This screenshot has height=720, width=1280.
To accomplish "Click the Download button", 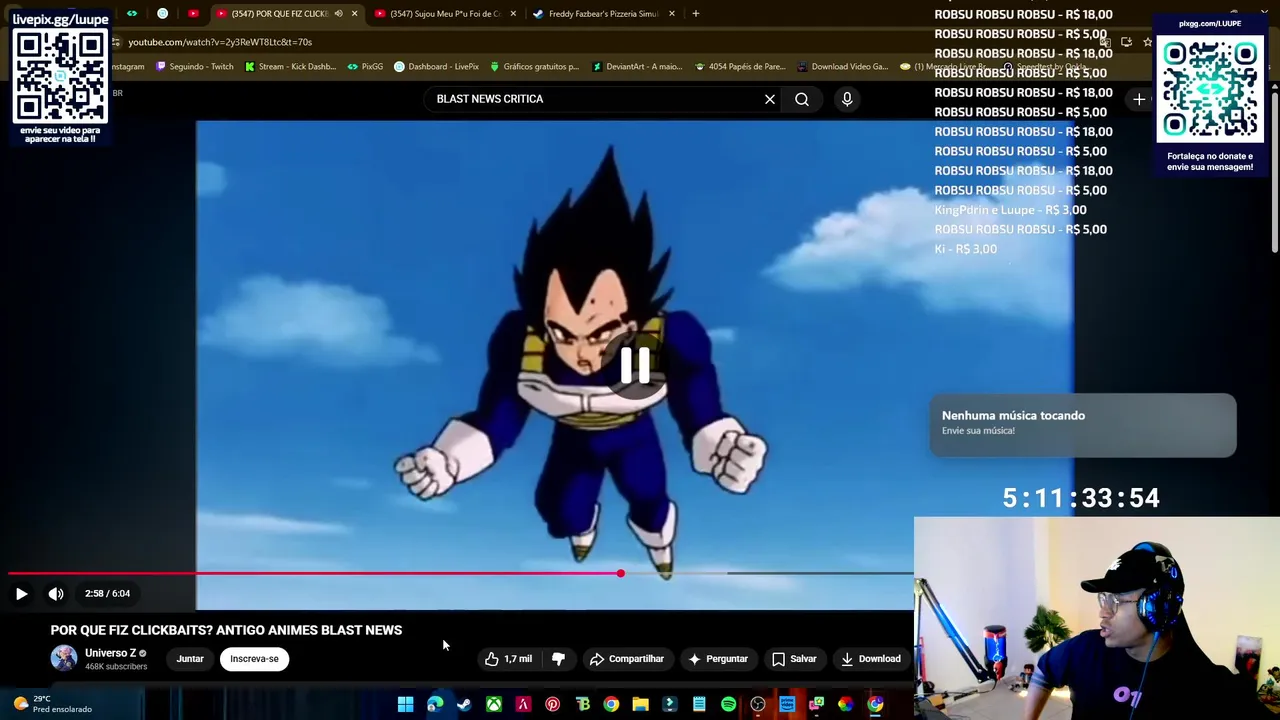I will [871, 659].
